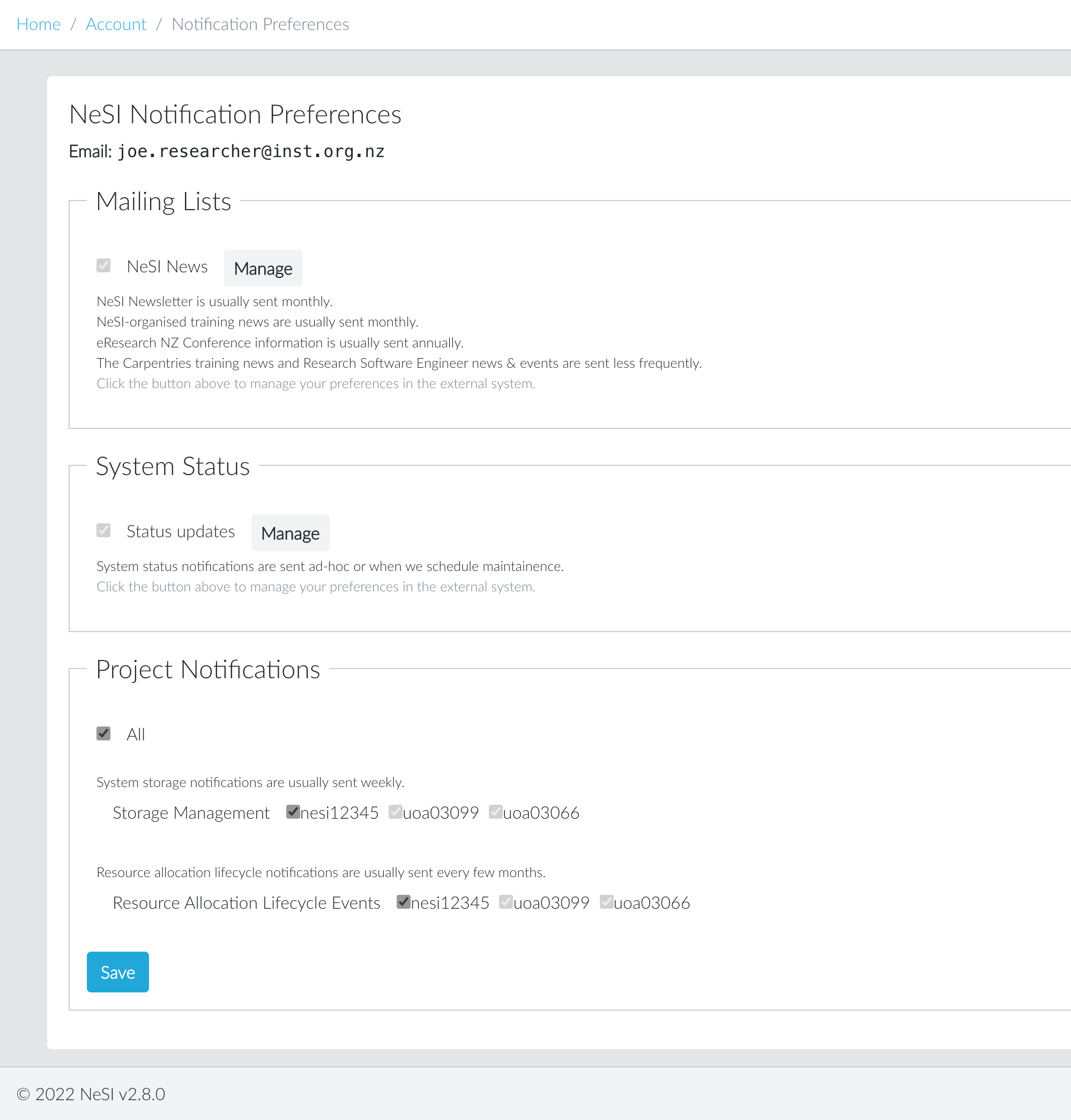
Task: Click the Home breadcrumb link
Action: pyautogui.click(x=38, y=24)
